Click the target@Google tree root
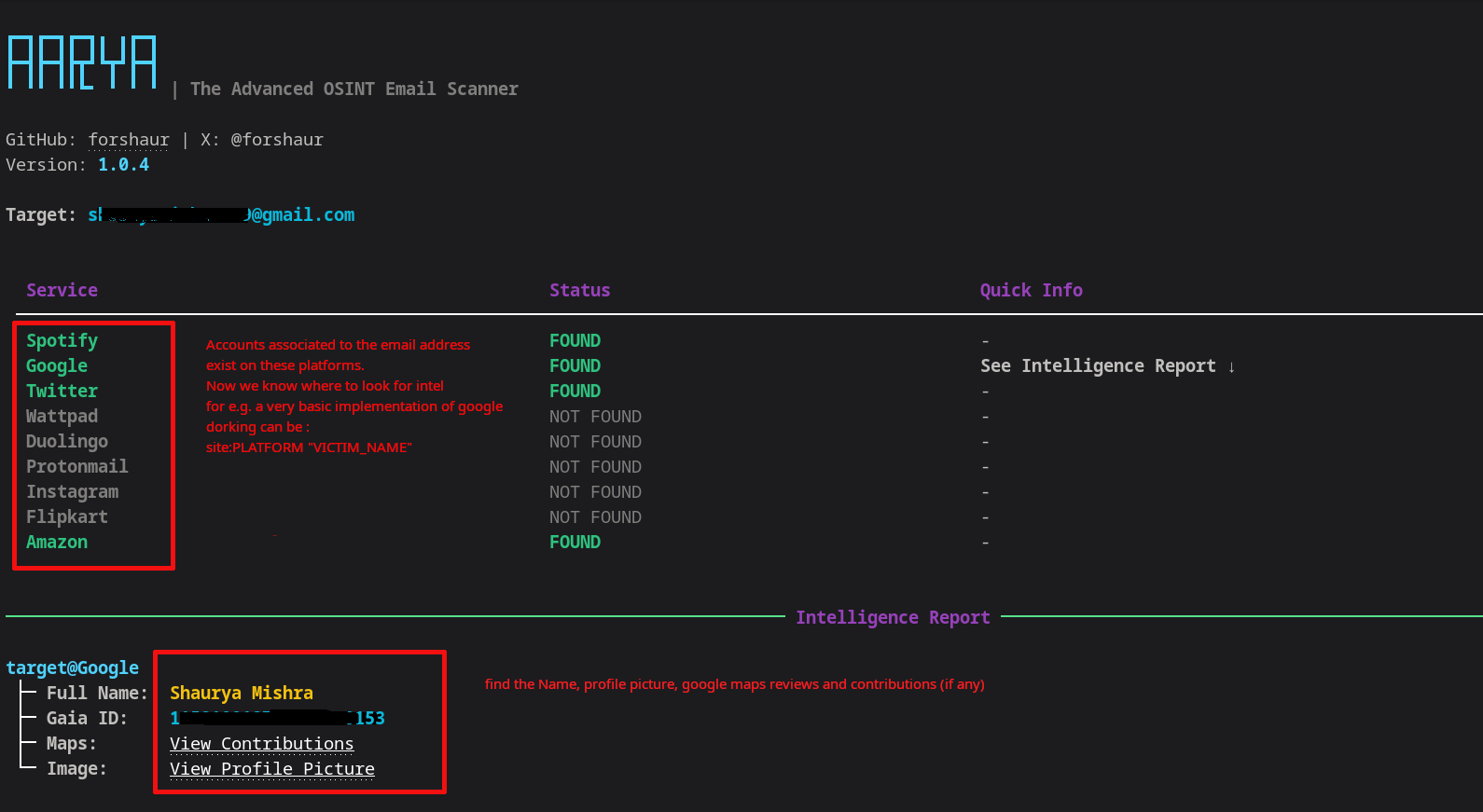 click(x=72, y=668)
